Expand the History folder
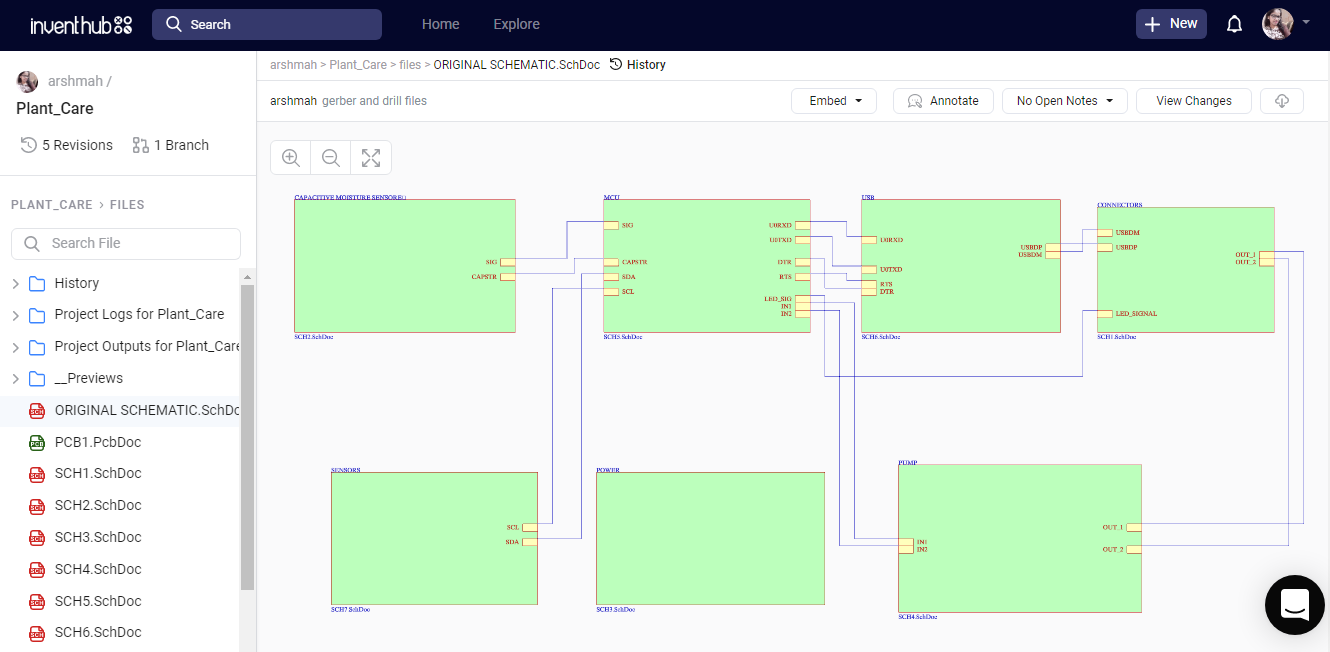 click(x=15, y=284)
